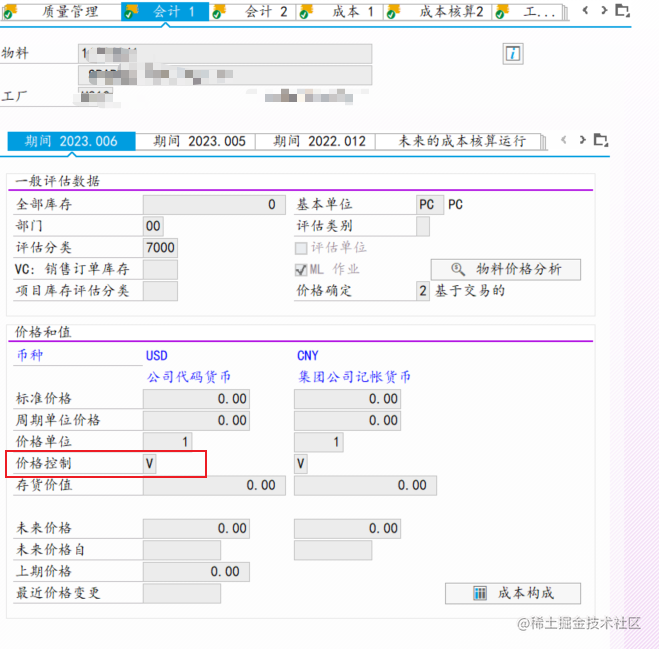
Task: Click the USD 未来价格 field
Action: 196,528
